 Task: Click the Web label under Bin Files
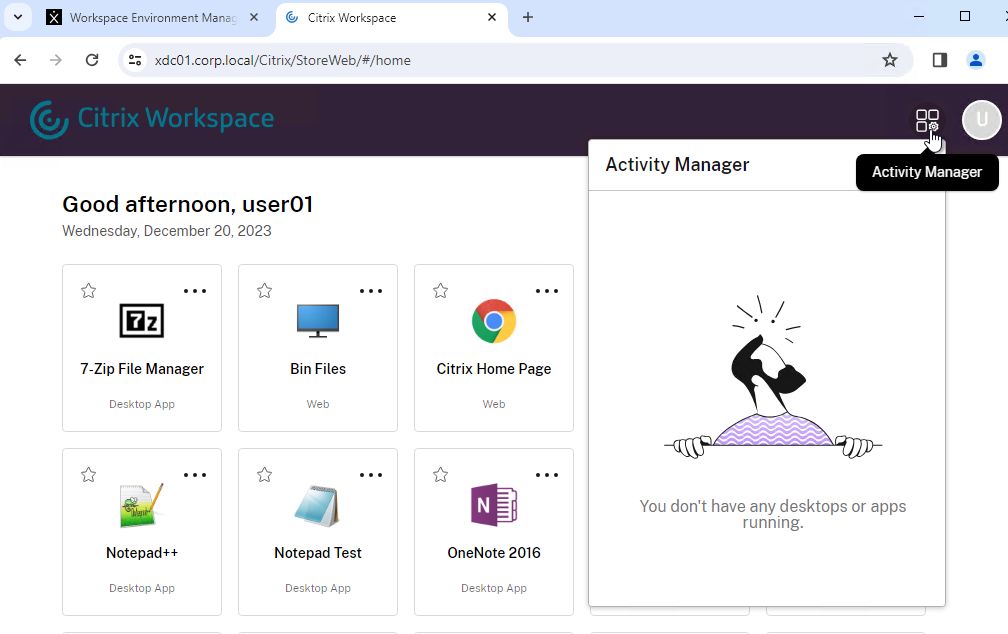(x=318, y=404)
